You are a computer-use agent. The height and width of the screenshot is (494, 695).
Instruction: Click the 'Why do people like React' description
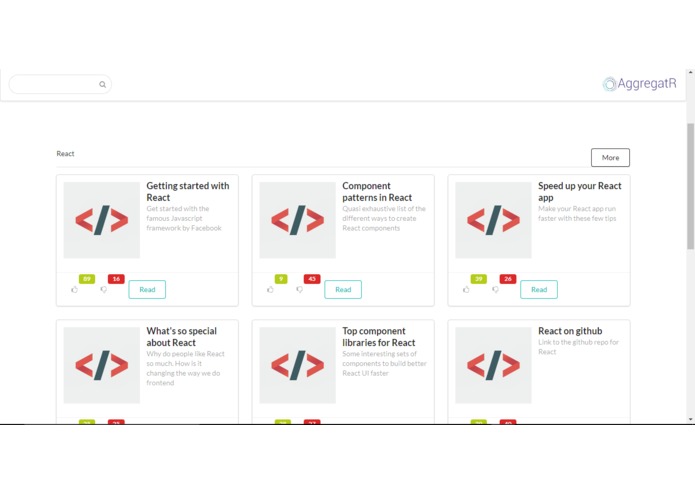coord(185,368)
